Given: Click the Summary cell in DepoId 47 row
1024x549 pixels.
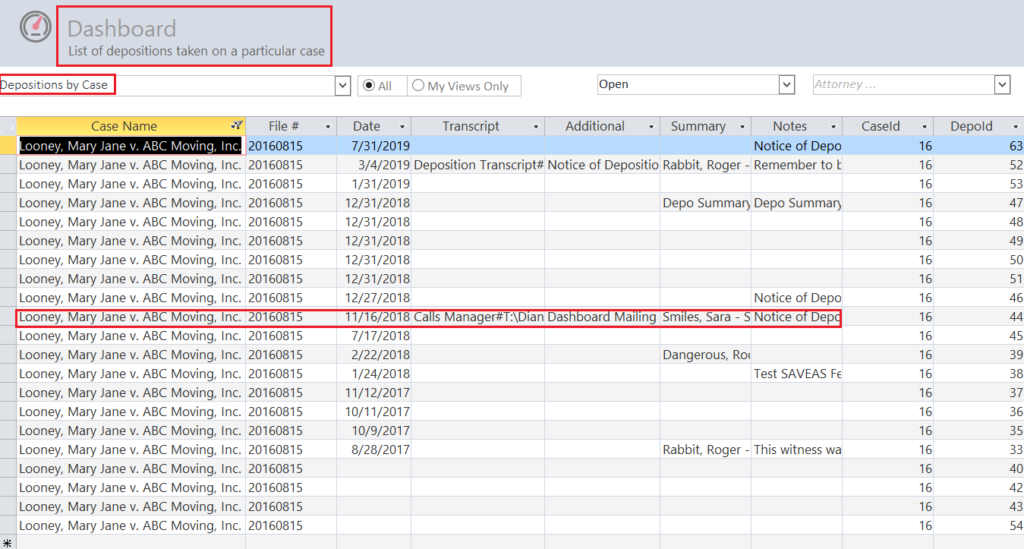Looking at the screenshot, I should click(x=705, y=202).
